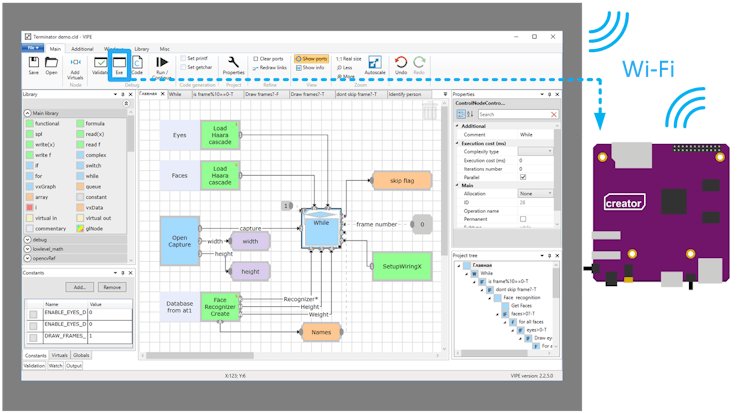Switch to the Additional ribbon tab
740x413 pixels.
82,49
